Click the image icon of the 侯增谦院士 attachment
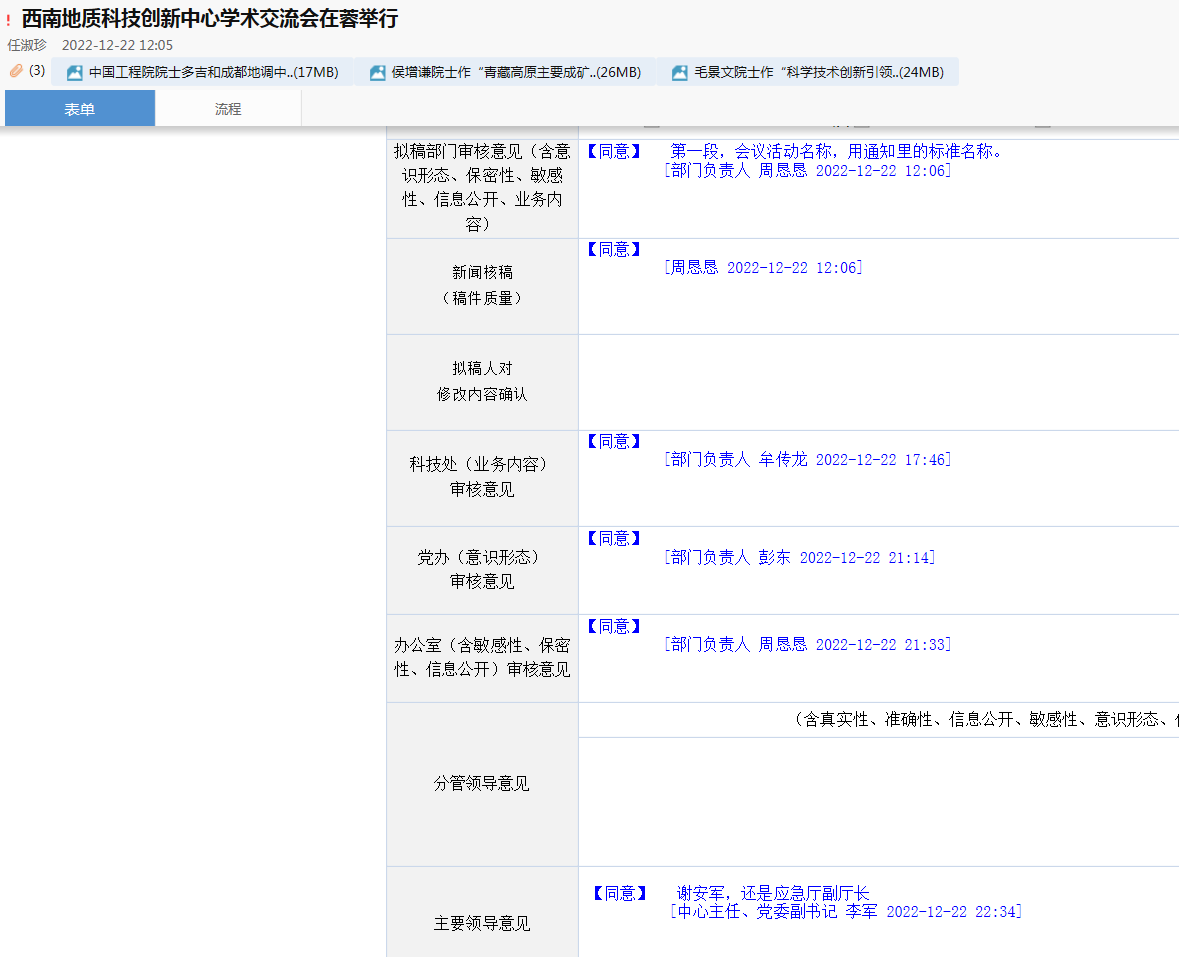1179x957 pixels. [x=377, y=72]
